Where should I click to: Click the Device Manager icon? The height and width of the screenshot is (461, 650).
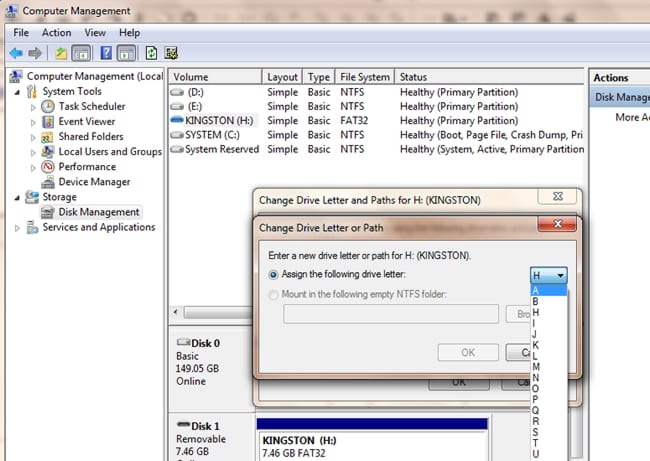click(x=48, y=182)
